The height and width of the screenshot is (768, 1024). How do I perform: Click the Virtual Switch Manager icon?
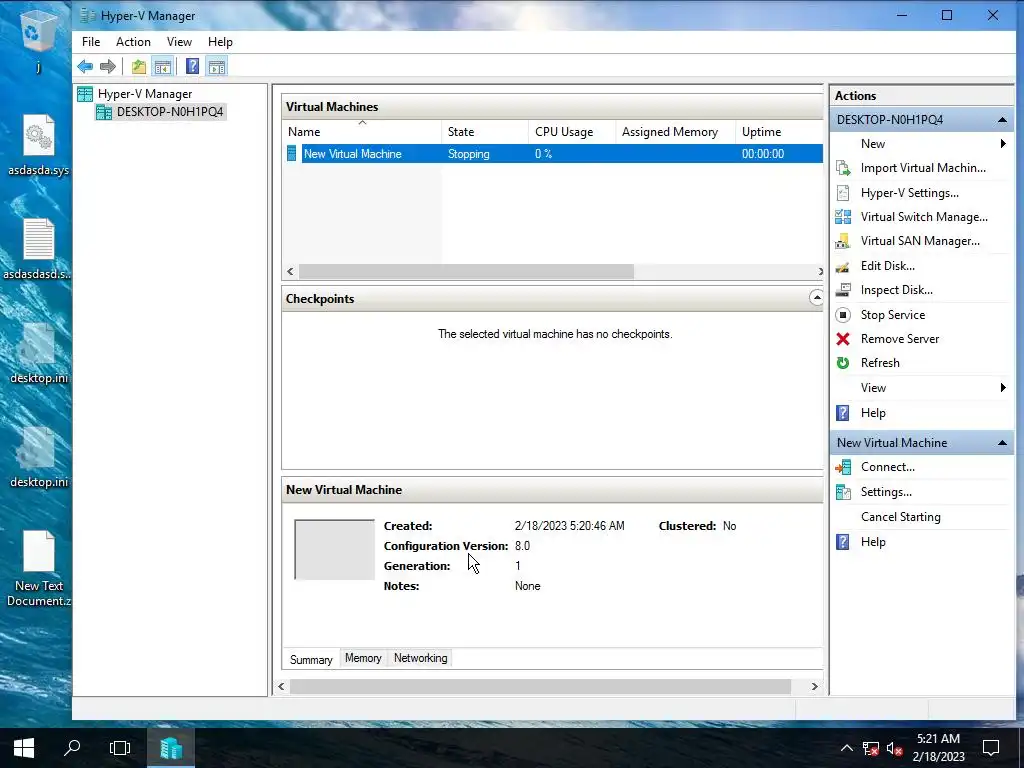pyautogui.click(x=843, y=217)
